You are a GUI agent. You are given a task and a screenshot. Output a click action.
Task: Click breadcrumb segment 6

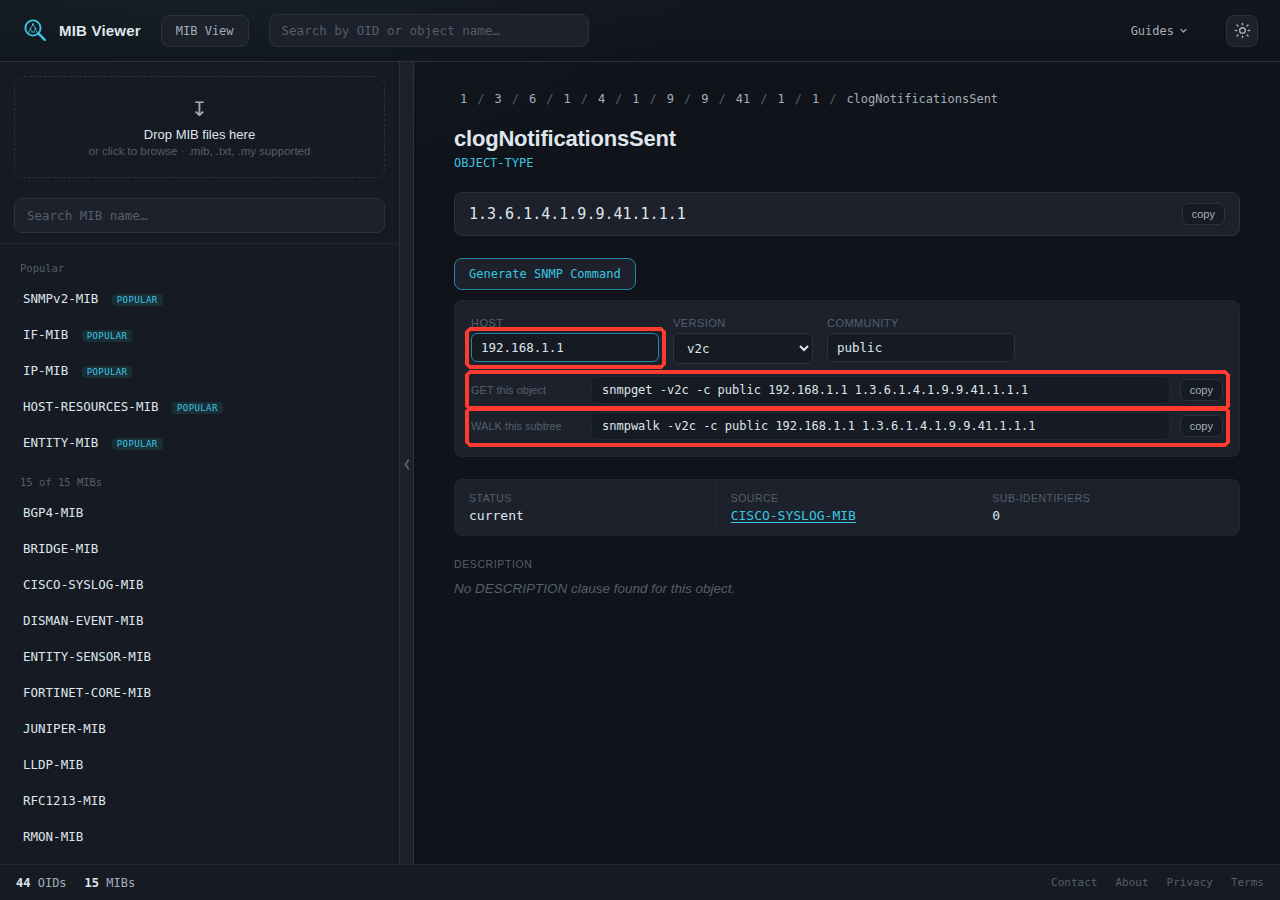pyautogui.click(x=533, y=99)
